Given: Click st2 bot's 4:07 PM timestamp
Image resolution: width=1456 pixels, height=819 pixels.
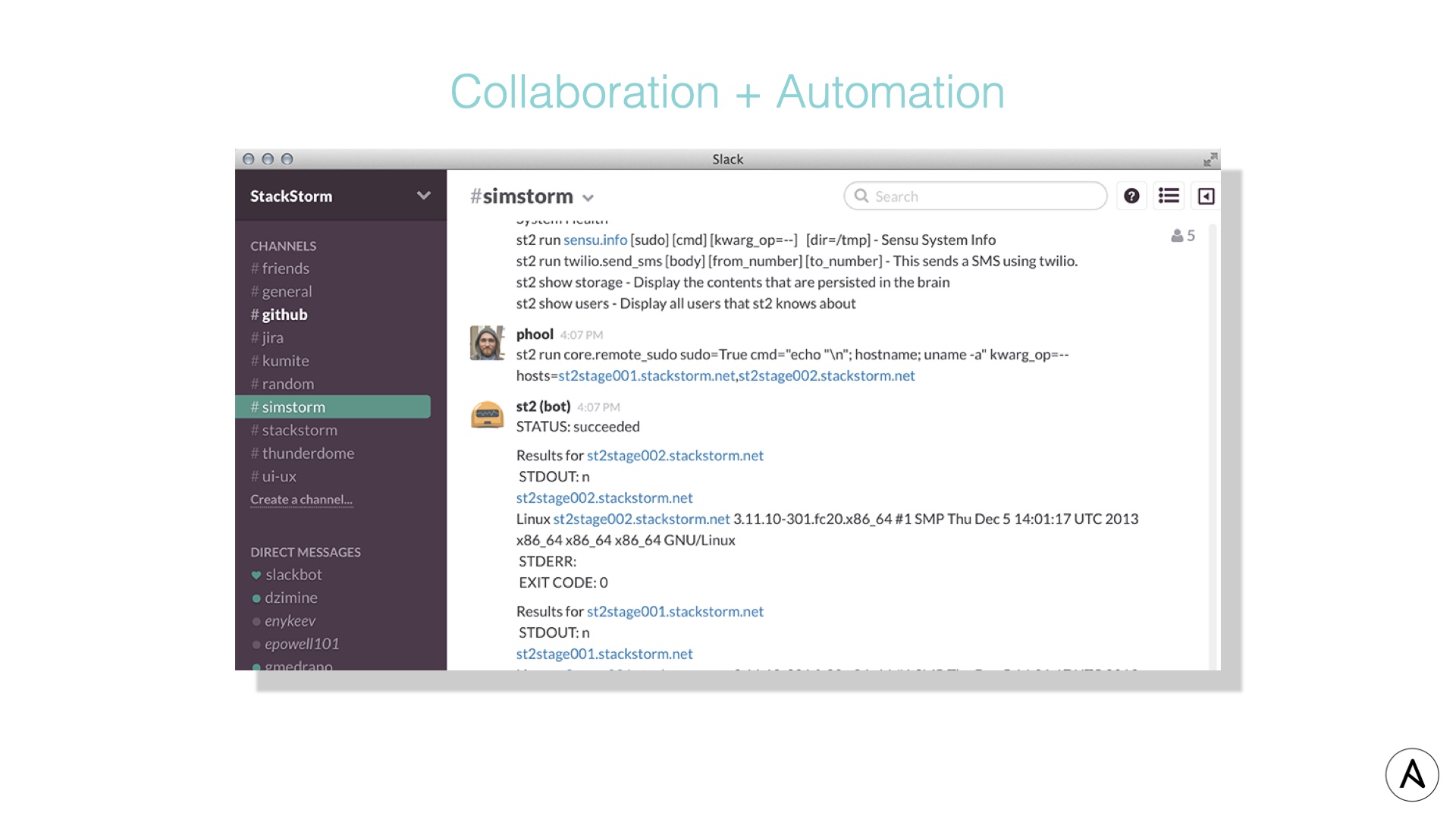Looking at the screenshot, I should (598, 407).
